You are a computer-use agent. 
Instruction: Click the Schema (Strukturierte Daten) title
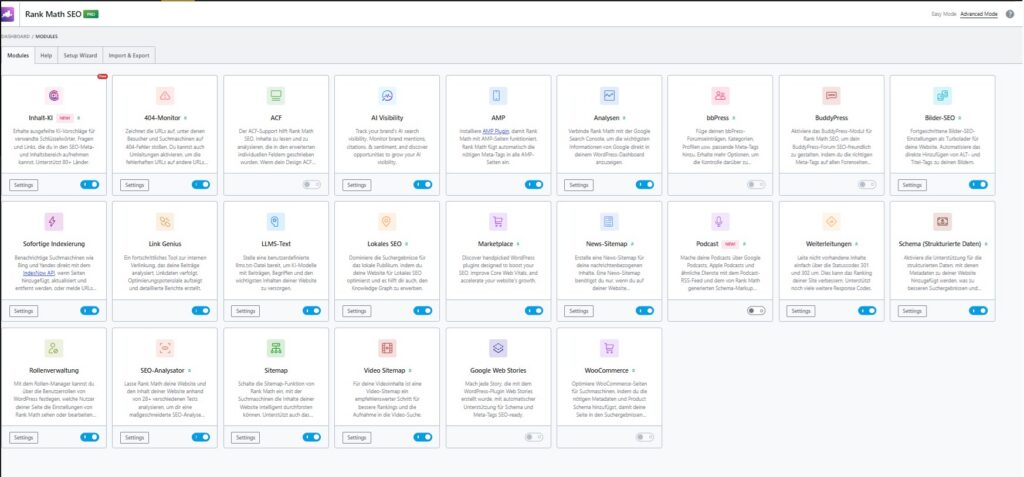click(940, 244)
